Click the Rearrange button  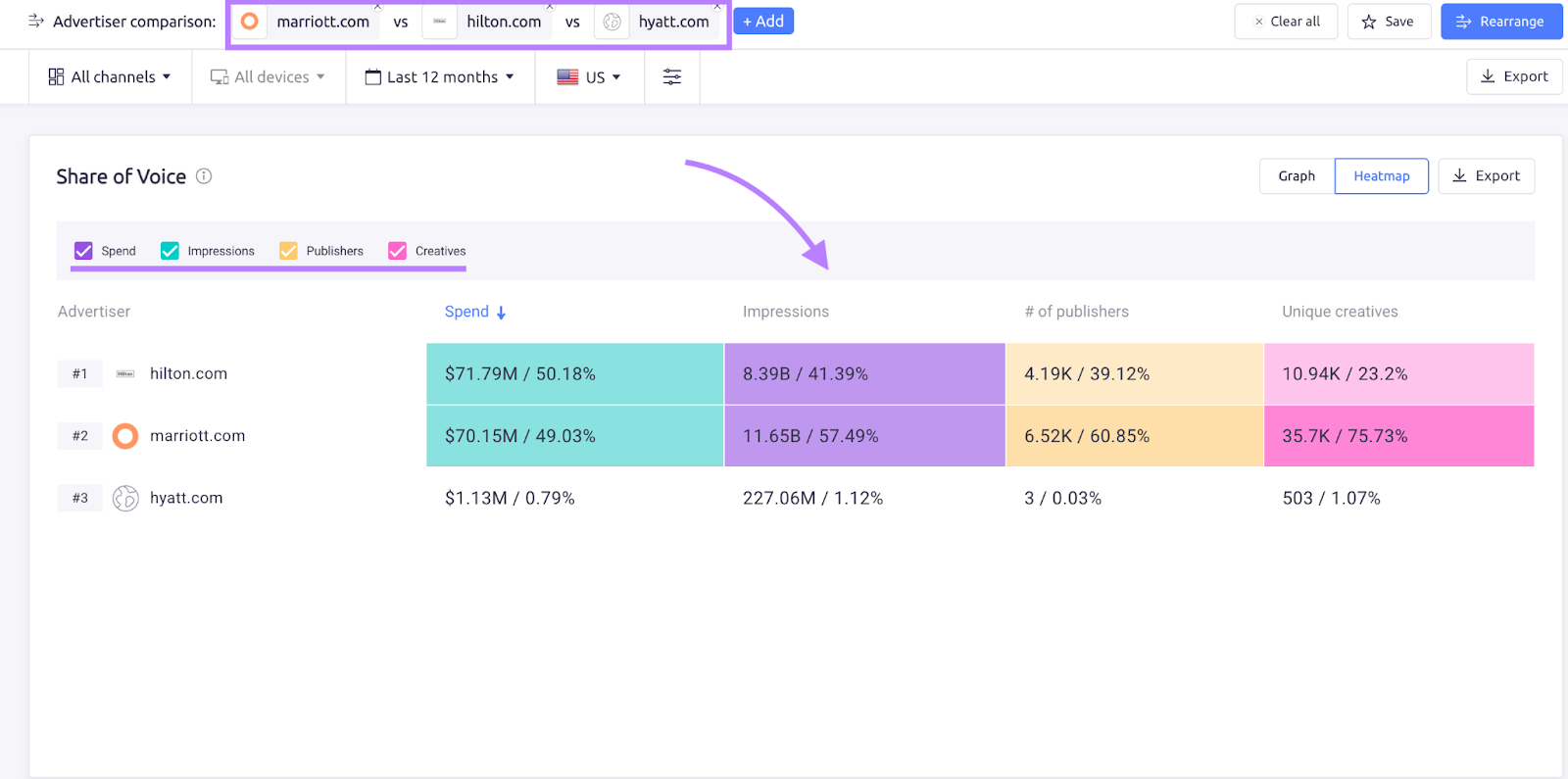[x=1501, y=22]
